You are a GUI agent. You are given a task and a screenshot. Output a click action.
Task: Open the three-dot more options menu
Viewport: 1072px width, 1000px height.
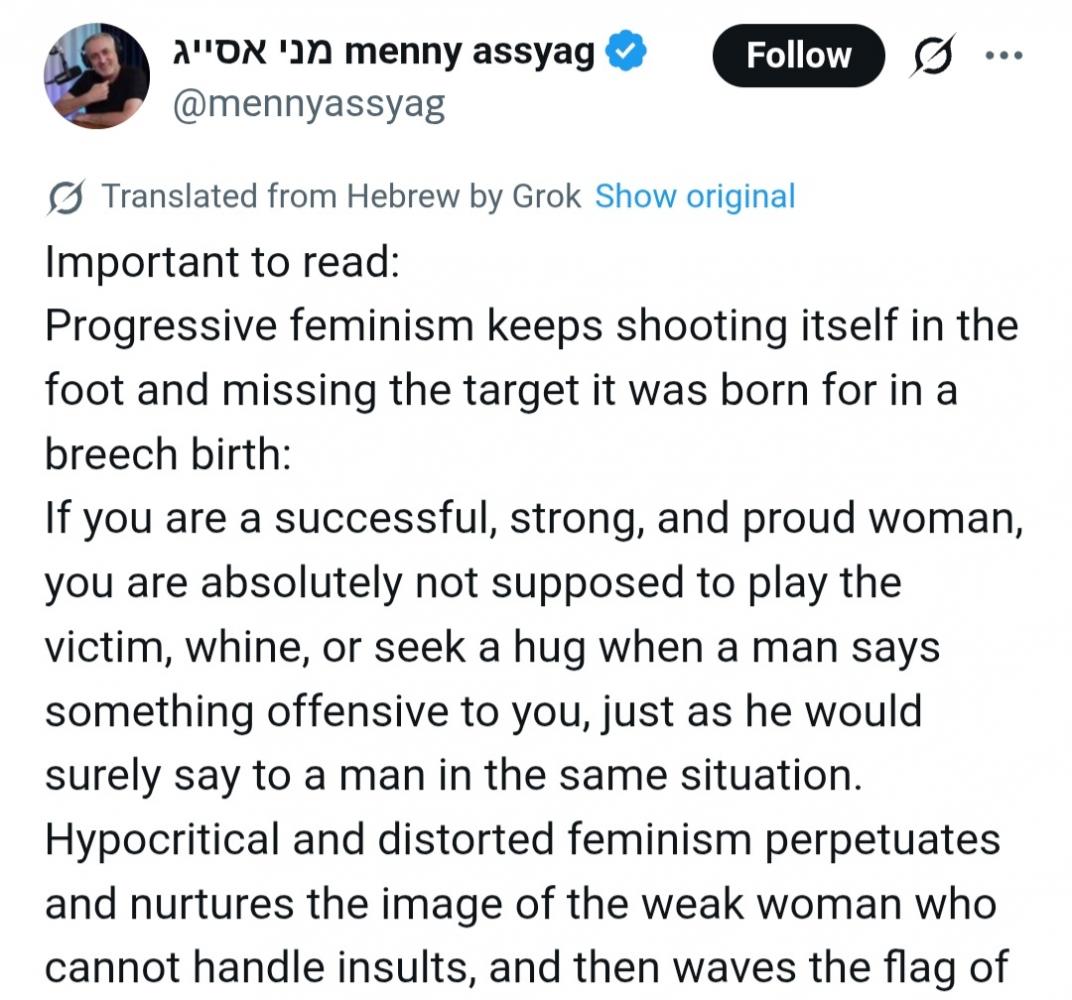1001,56
